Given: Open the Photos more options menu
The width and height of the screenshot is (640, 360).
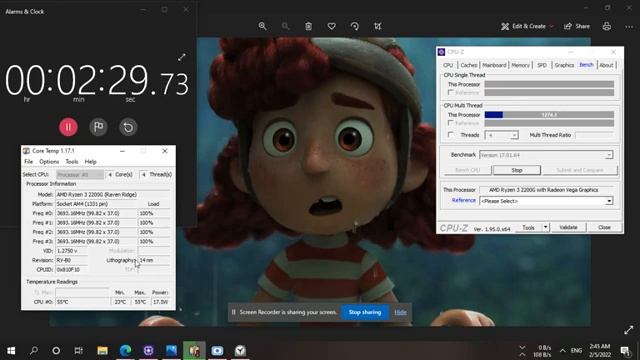Looking at the screenshot, I should pyautogui.click(x=629, y=27).
